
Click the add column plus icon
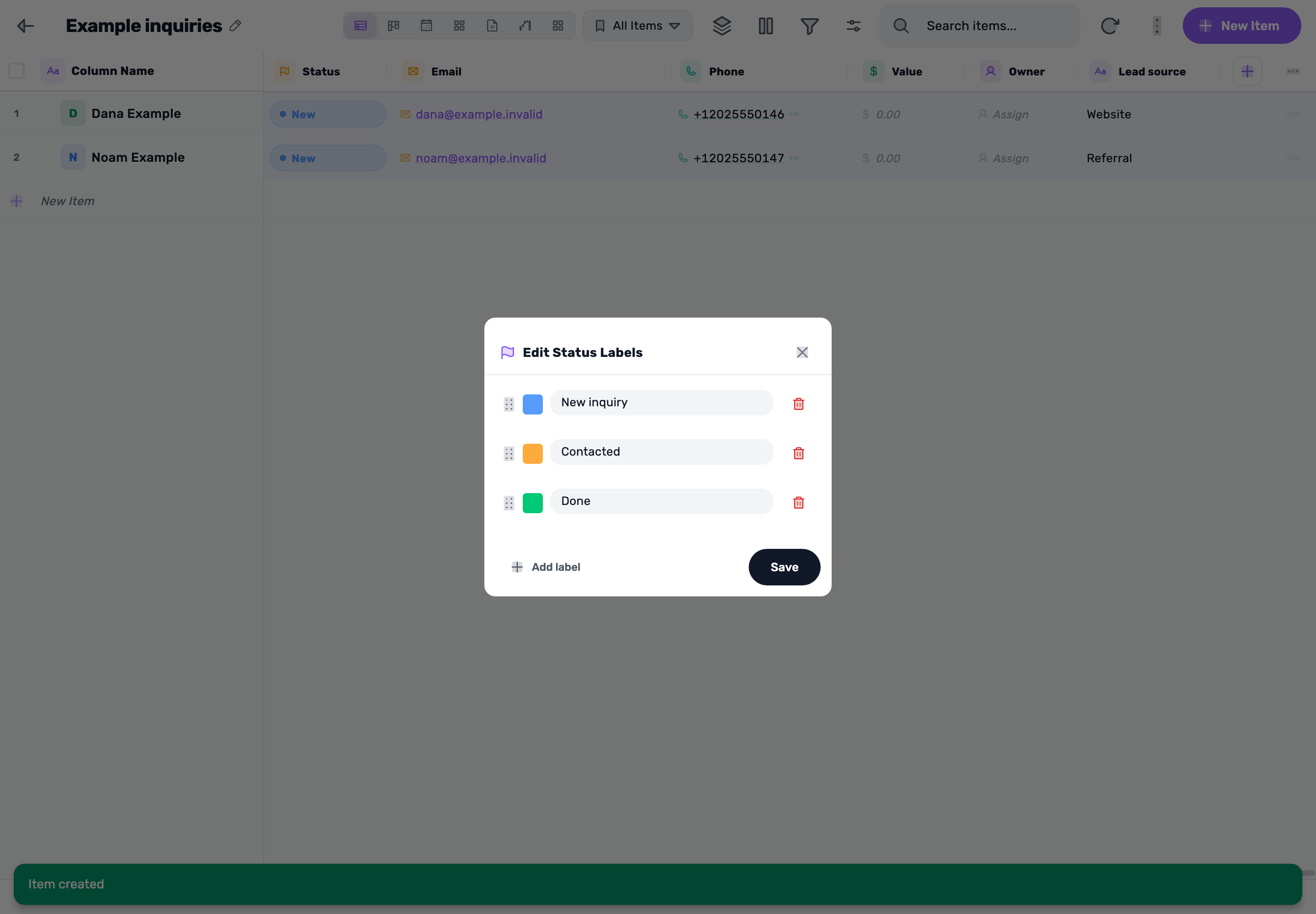click(x=1247, y=72)
